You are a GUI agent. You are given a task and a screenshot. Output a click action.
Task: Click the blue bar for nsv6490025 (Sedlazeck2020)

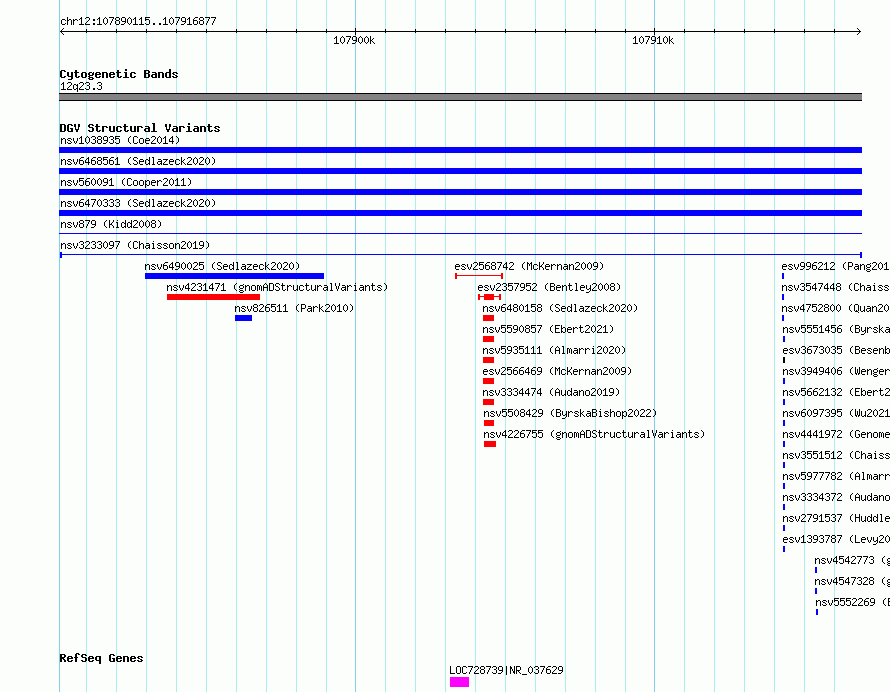click(234, 276)
